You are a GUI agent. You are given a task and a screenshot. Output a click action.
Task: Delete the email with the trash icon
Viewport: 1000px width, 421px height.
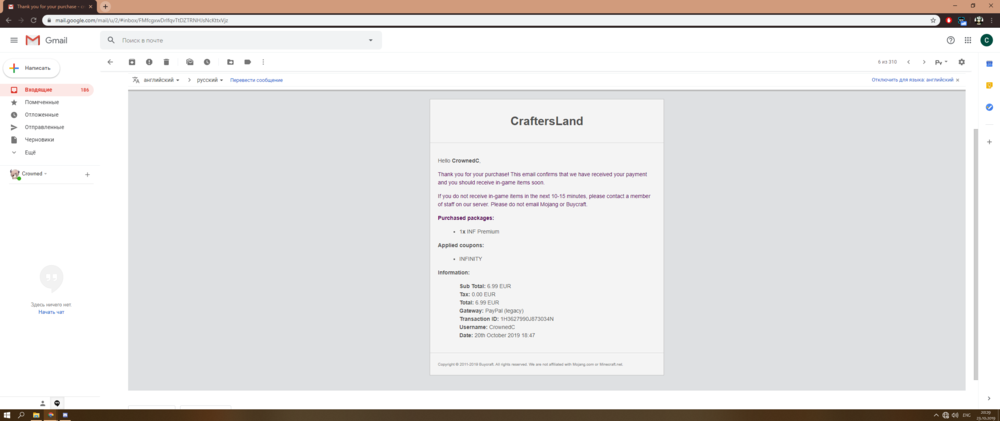pos(166,62)
